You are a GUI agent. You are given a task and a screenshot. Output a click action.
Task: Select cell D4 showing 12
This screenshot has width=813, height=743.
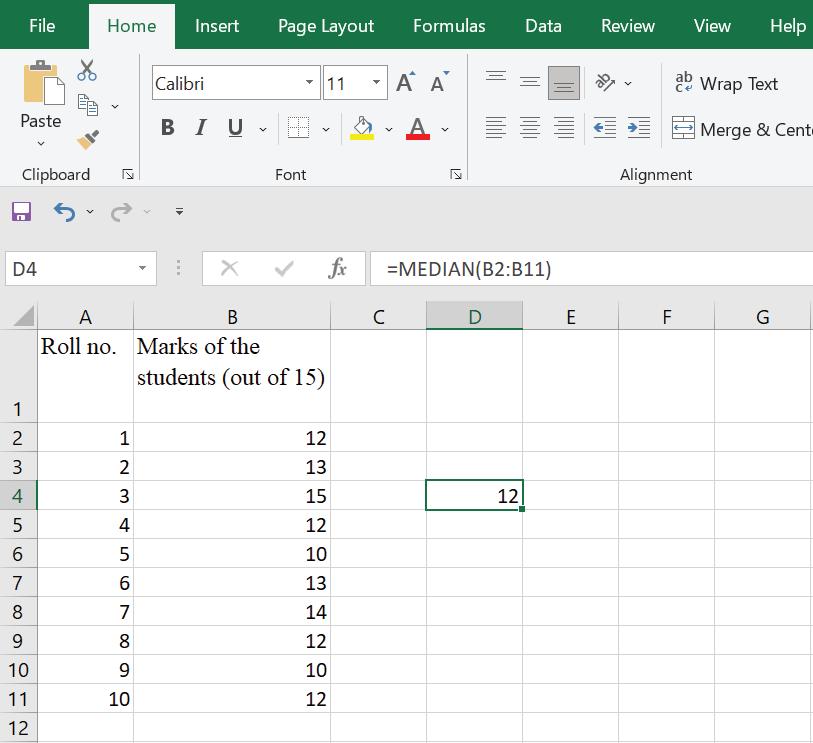(474, 496)
